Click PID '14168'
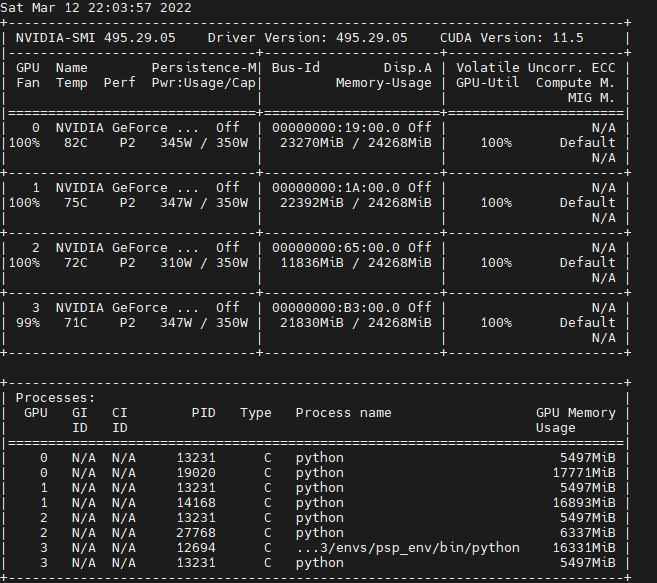This screenshot has height=583, width=657. click(196, 503)
